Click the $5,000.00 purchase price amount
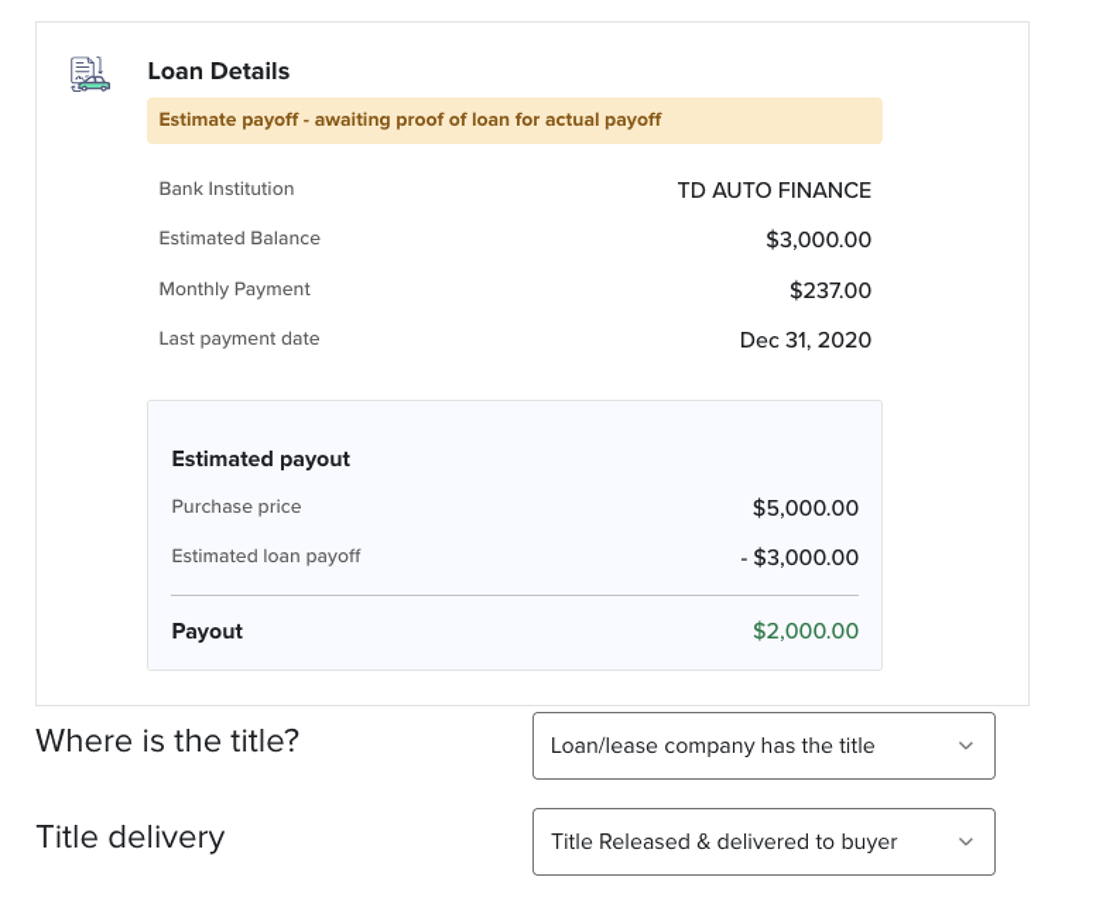The height and width of the screenshot is (904, 1120). point(805,508)
